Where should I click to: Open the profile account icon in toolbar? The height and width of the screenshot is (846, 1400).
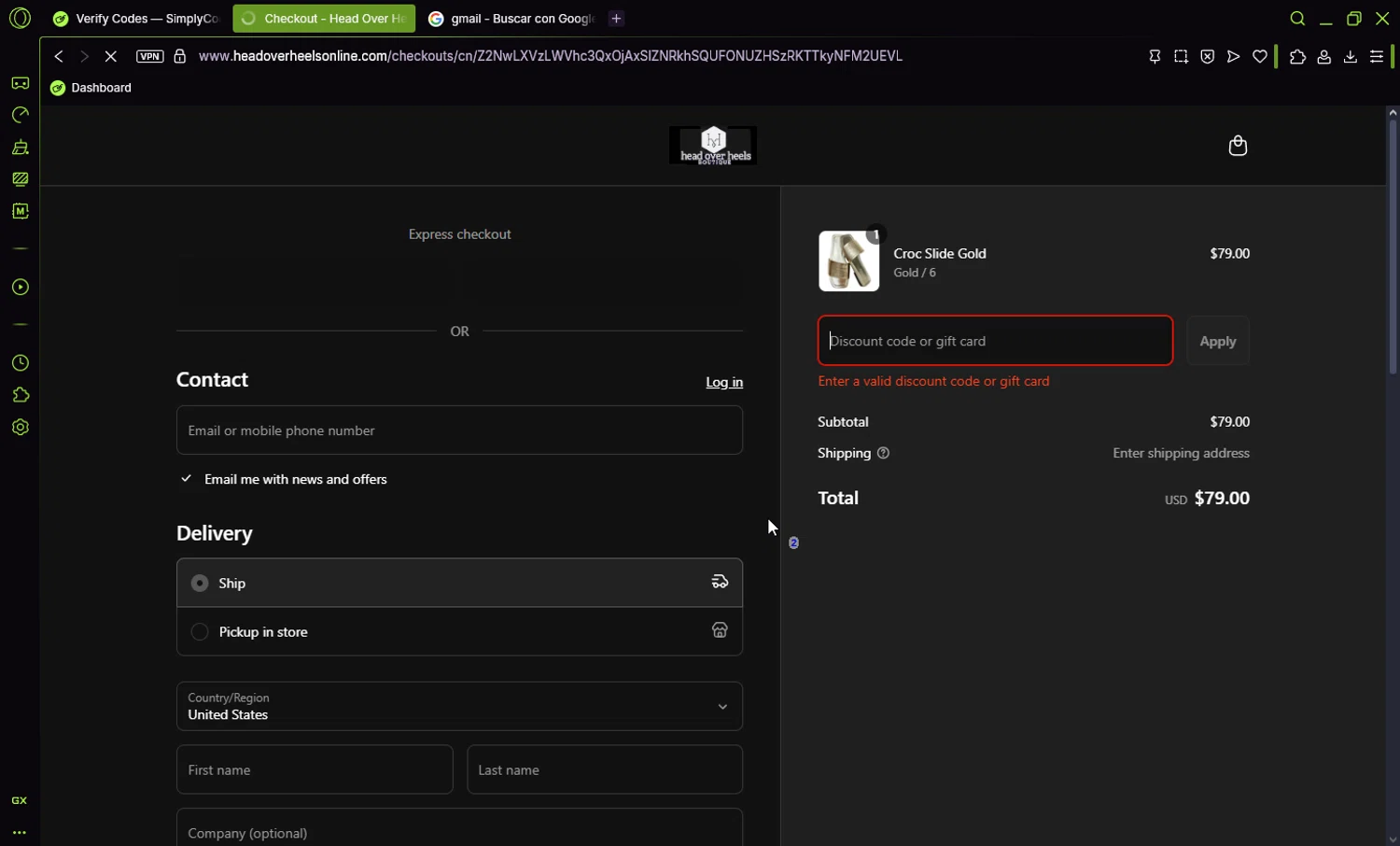click(x=1323, y=57)
